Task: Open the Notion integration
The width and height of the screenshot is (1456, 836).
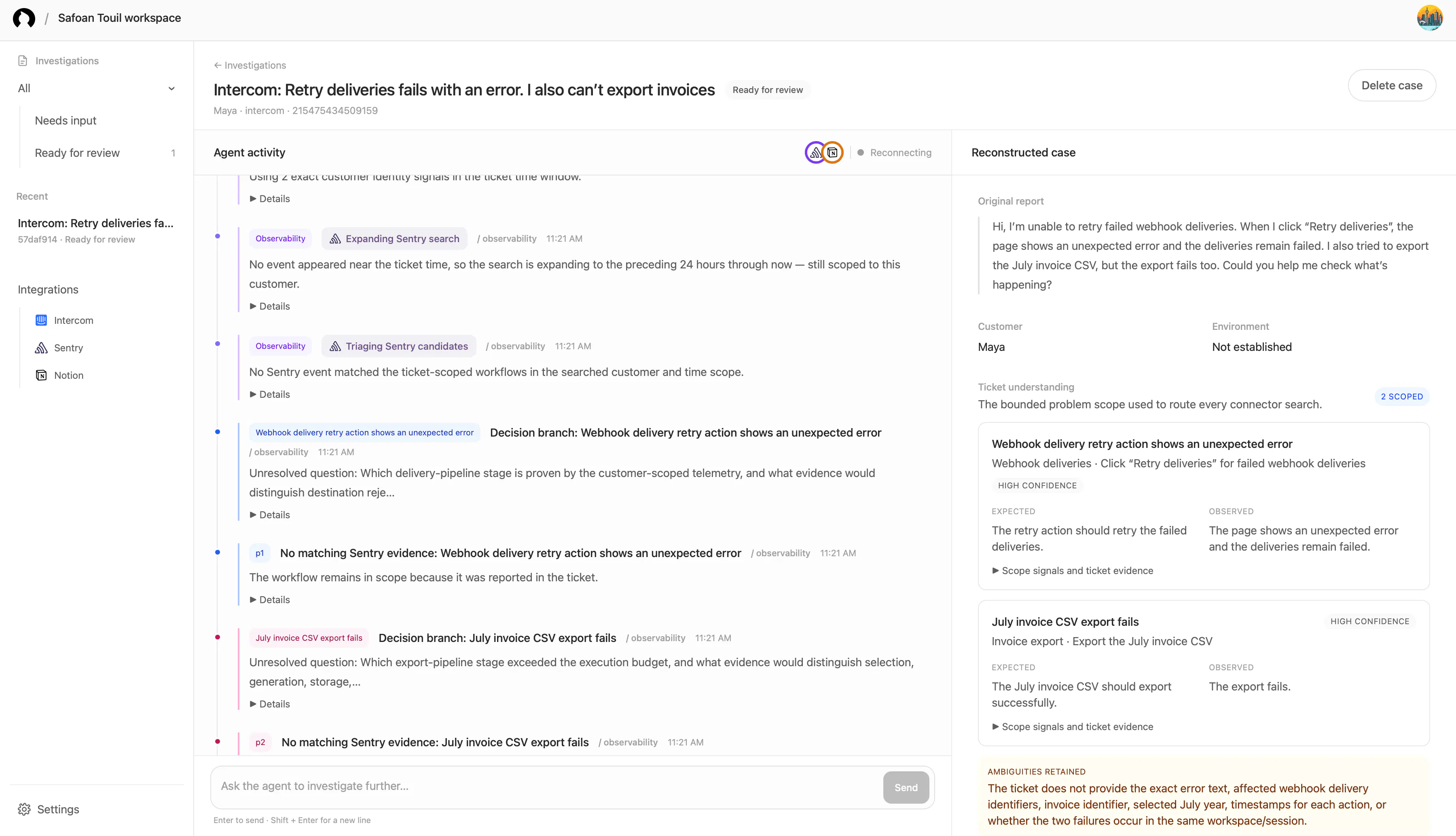Action: coord(68,376)
